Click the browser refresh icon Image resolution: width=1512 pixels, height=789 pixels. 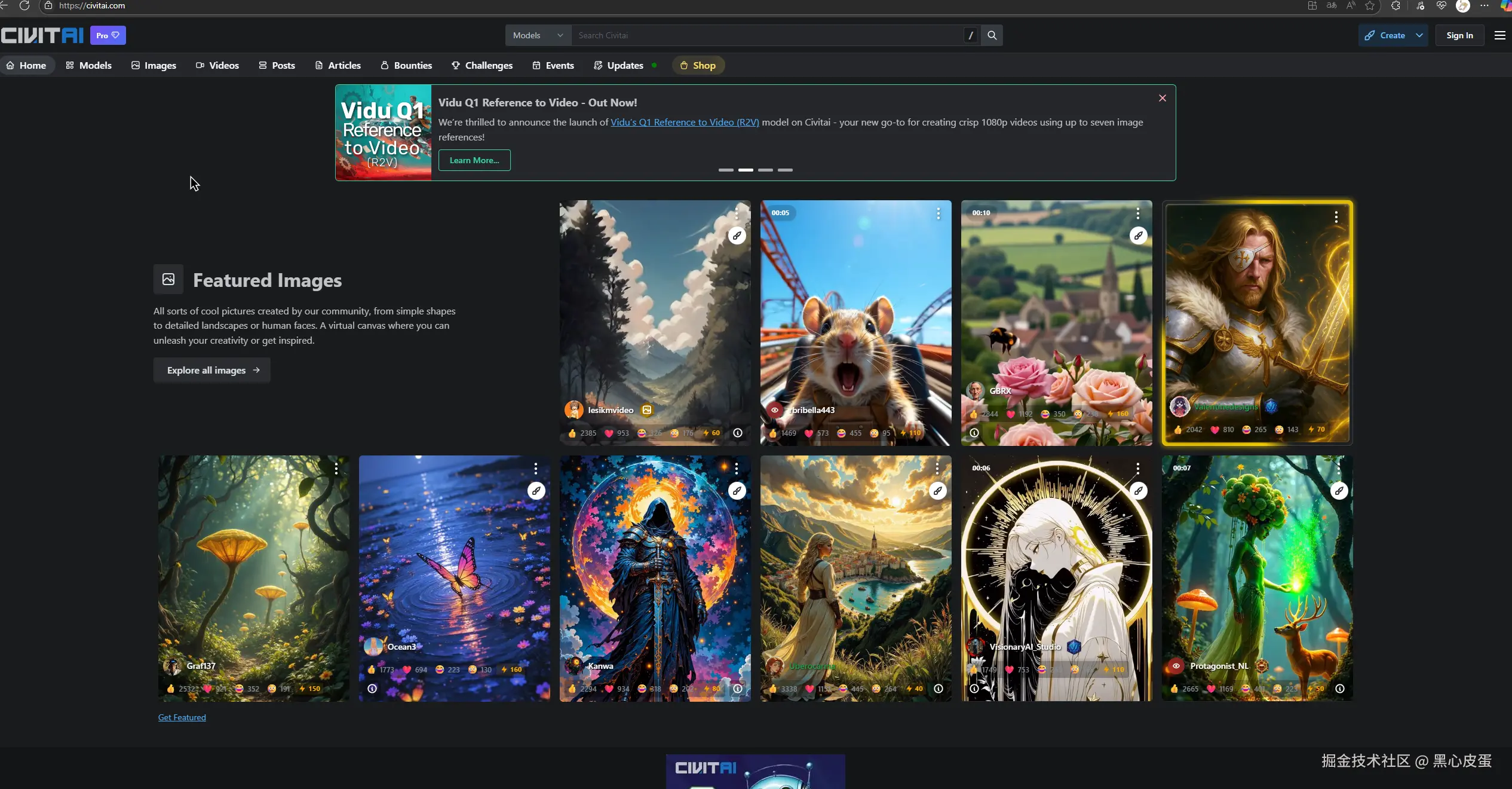(24, 5)
